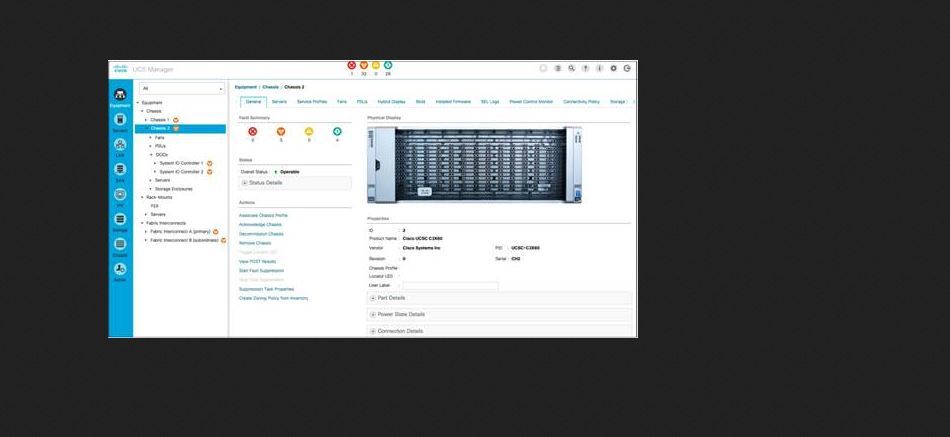Click the critical faults red icon in the header
The height and width of the screenshot is (437, 950).
(351, 65)
